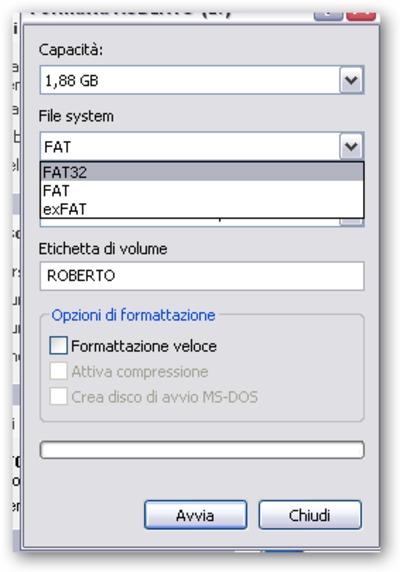Dismiss the dialog with Chiudi
The image size is (400, 572).
point(310,515)
